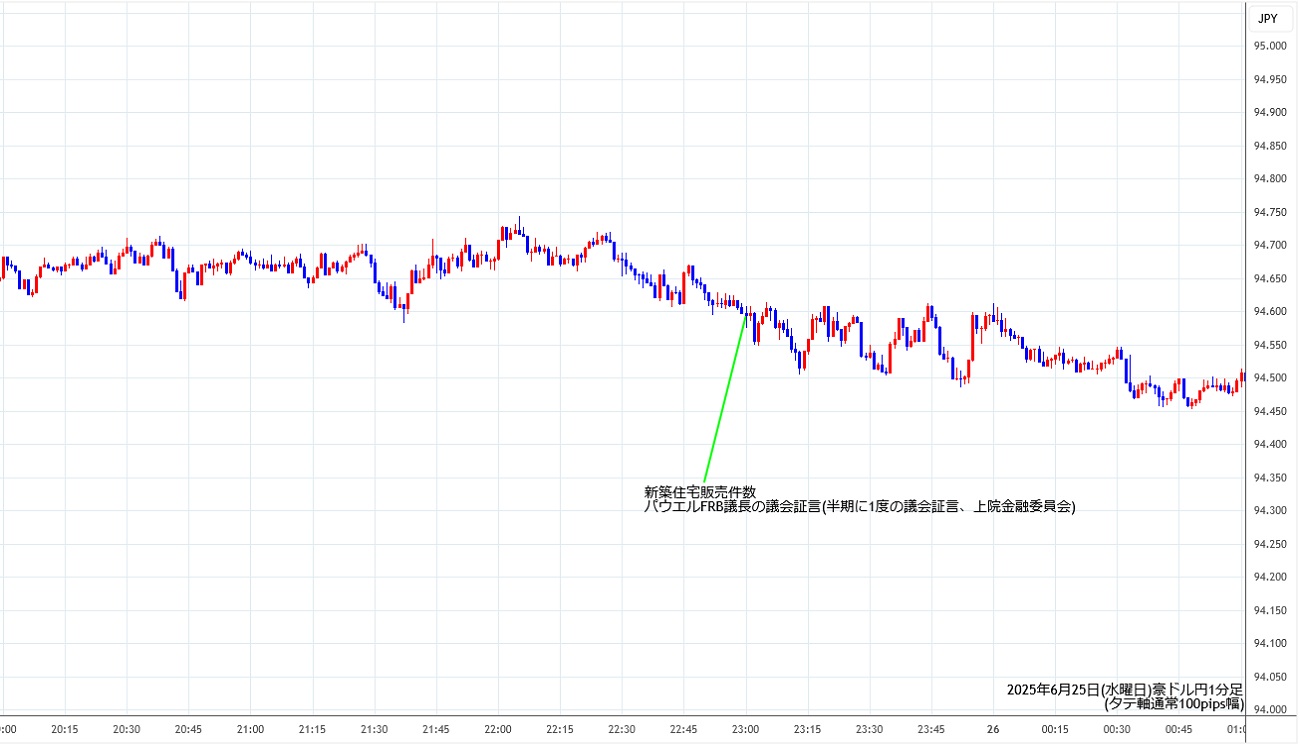This screenshot has height=745, width=1300.
Task: Click the 21:45 time axis label
Action: (436, 729)
